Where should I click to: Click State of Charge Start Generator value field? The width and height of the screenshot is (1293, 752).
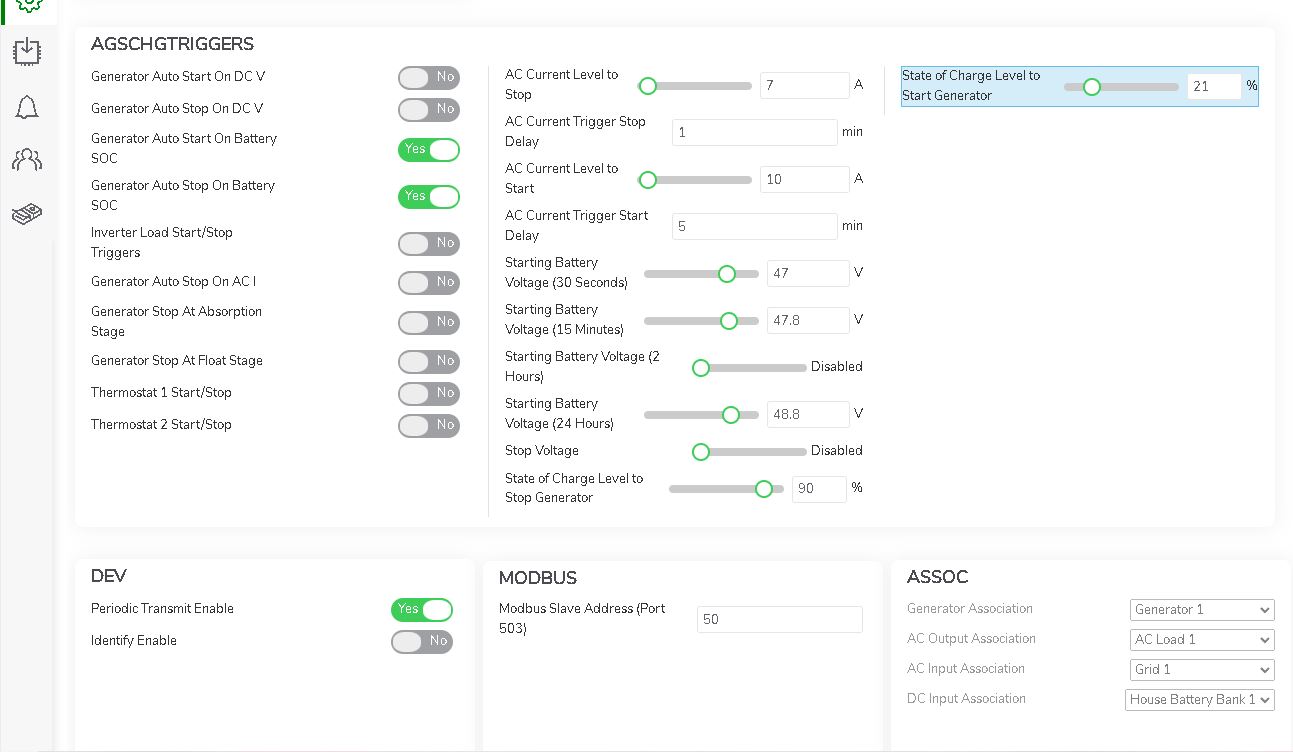point(1213,87)
